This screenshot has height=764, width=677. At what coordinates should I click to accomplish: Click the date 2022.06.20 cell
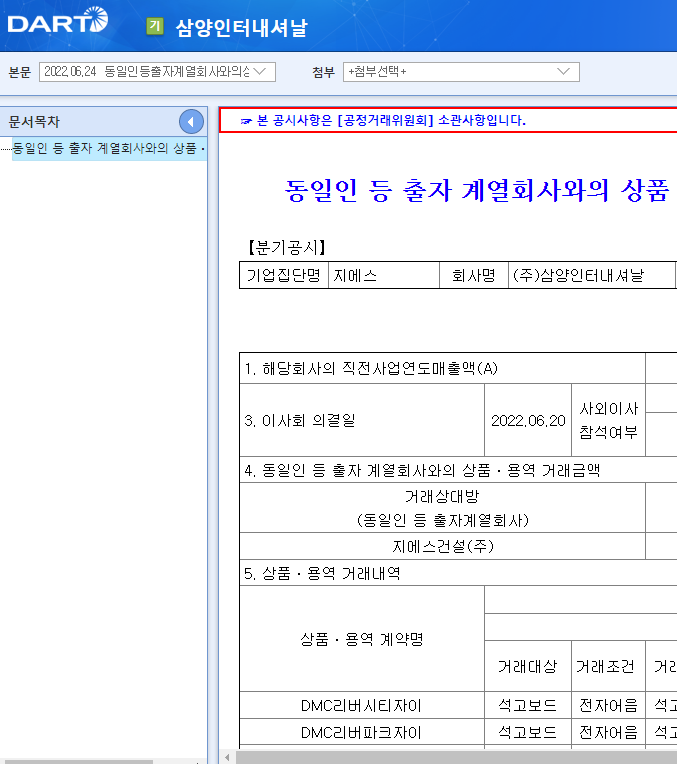[528, 420]
